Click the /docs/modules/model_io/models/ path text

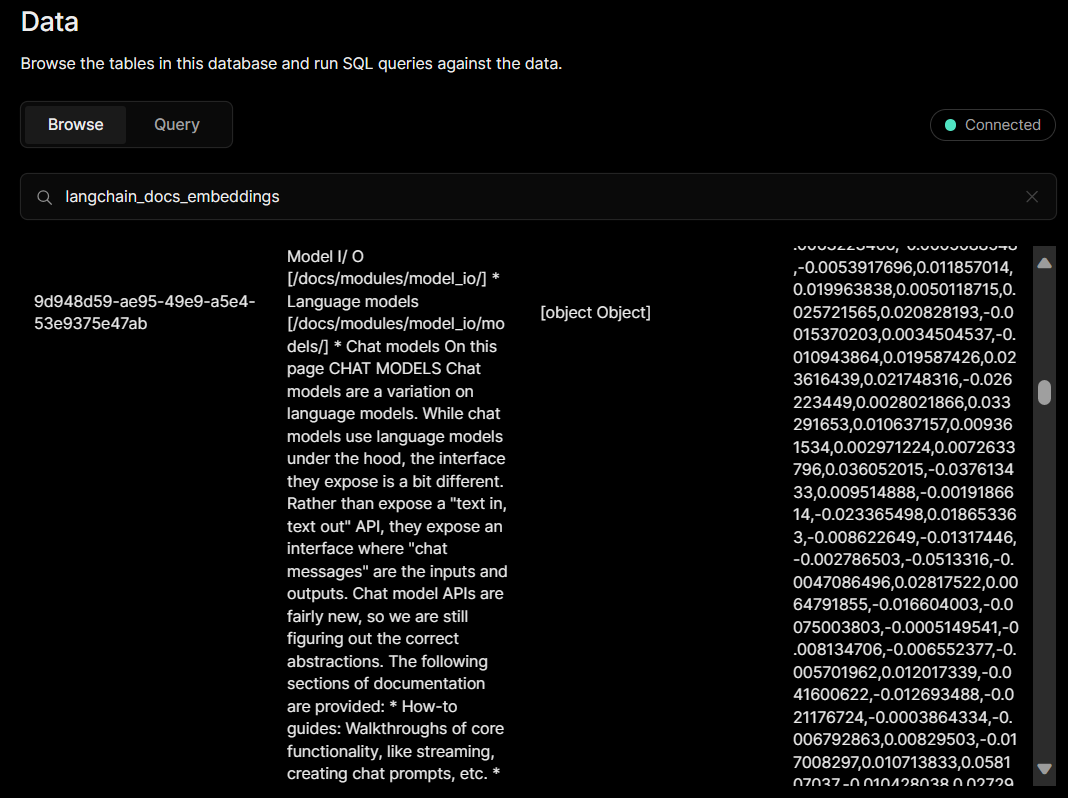(396, 324)
